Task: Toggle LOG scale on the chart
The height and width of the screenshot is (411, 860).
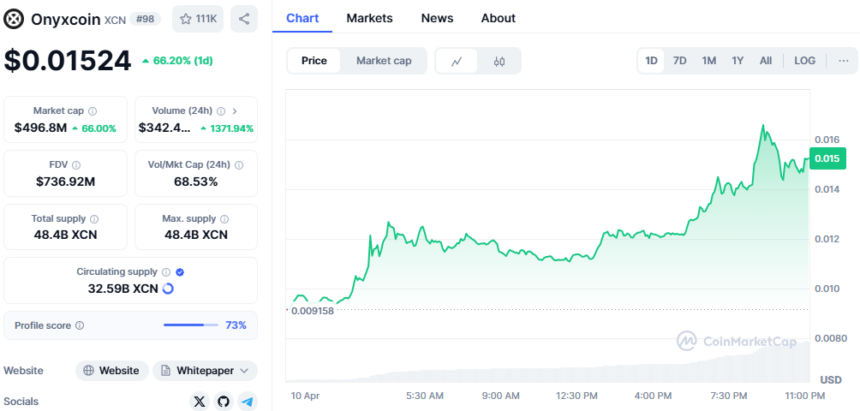Action: click(x=804, y=61)
